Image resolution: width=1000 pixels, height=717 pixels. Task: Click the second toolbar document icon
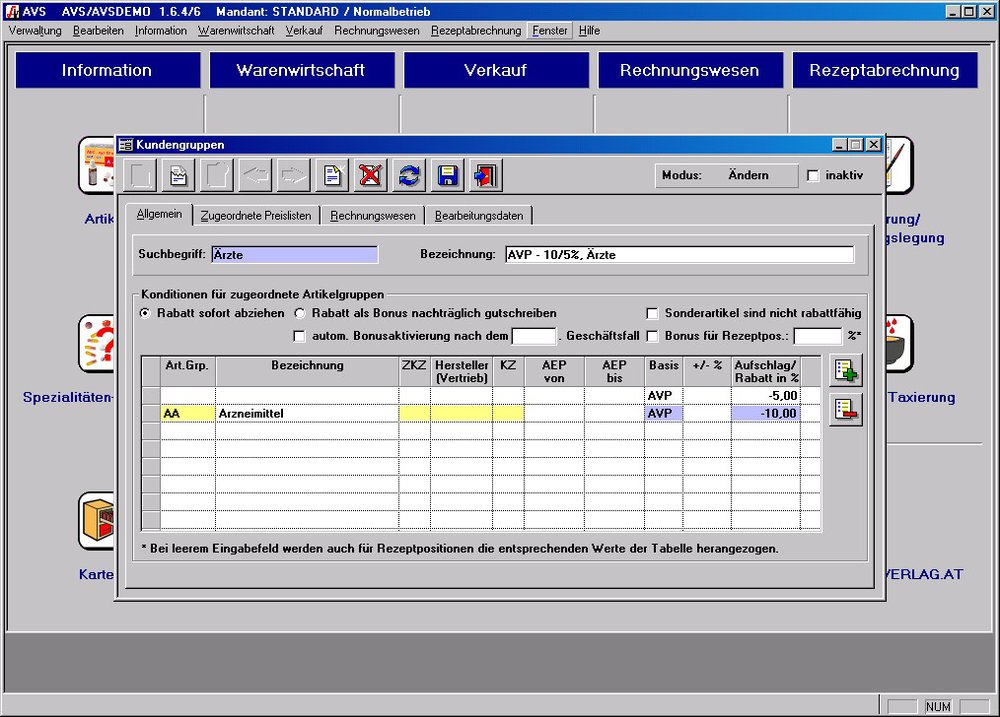pos(178,175)
